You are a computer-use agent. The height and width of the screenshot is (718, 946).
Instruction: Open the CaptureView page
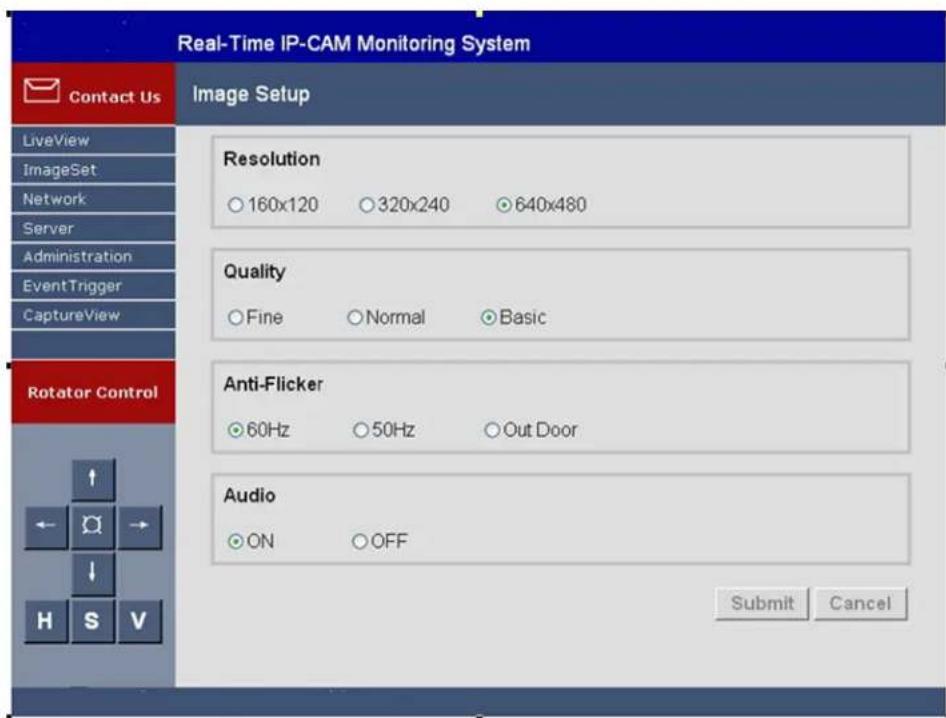[x=94, y=315]
